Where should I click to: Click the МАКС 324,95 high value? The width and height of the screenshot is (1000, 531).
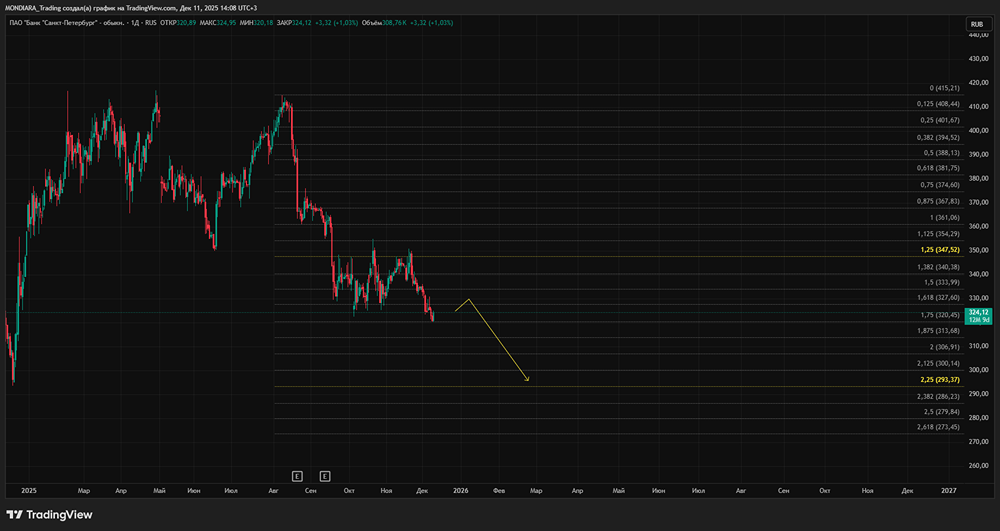(x=217, y=23)
